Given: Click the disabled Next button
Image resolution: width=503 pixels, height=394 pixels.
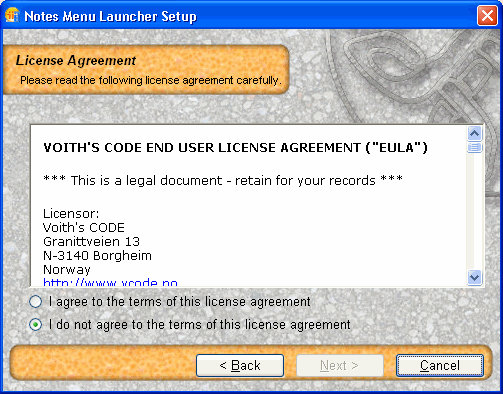Looking at the screenshot, I should tap(340, 366).
